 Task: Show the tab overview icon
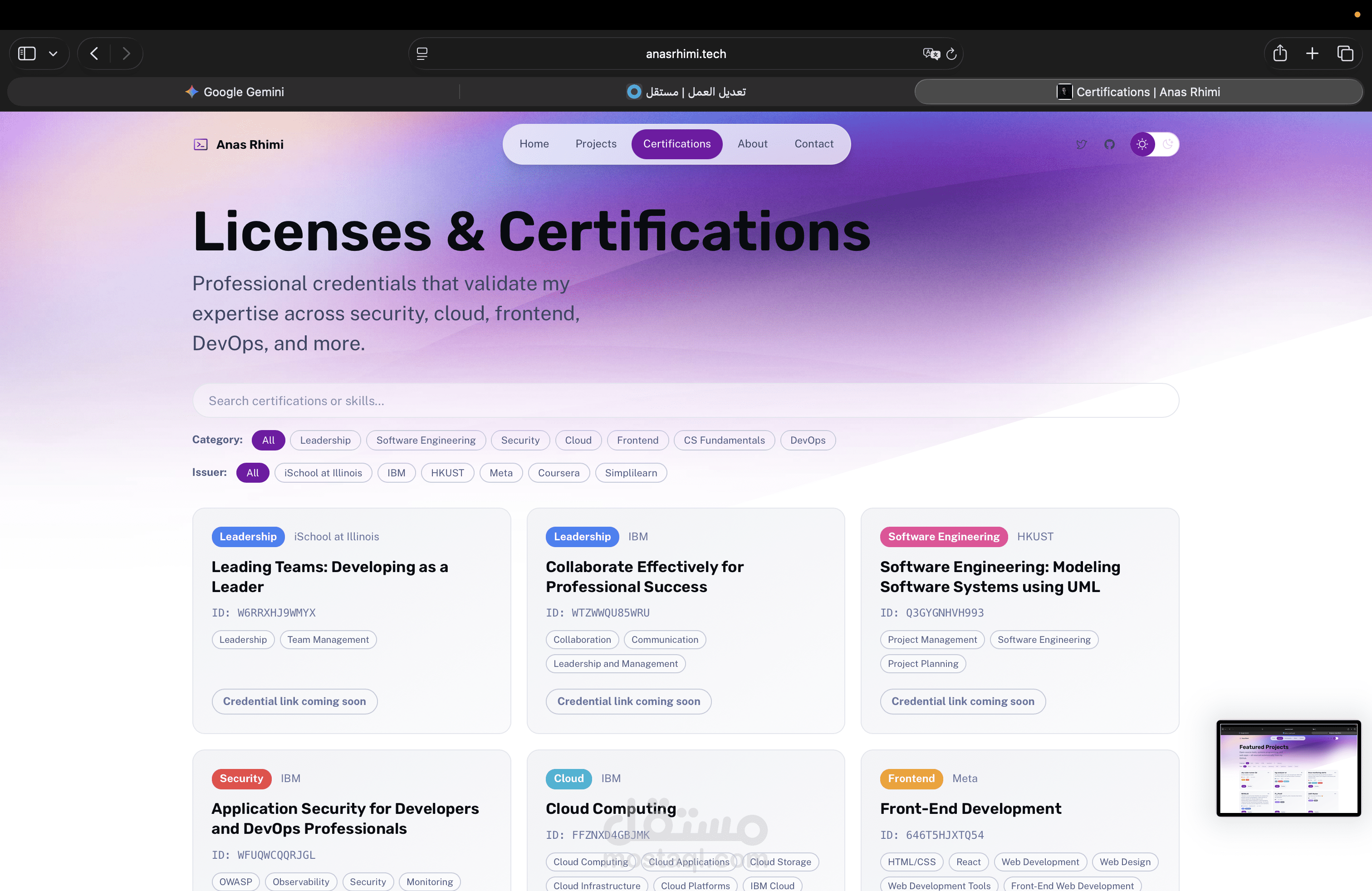(1345, 54)
